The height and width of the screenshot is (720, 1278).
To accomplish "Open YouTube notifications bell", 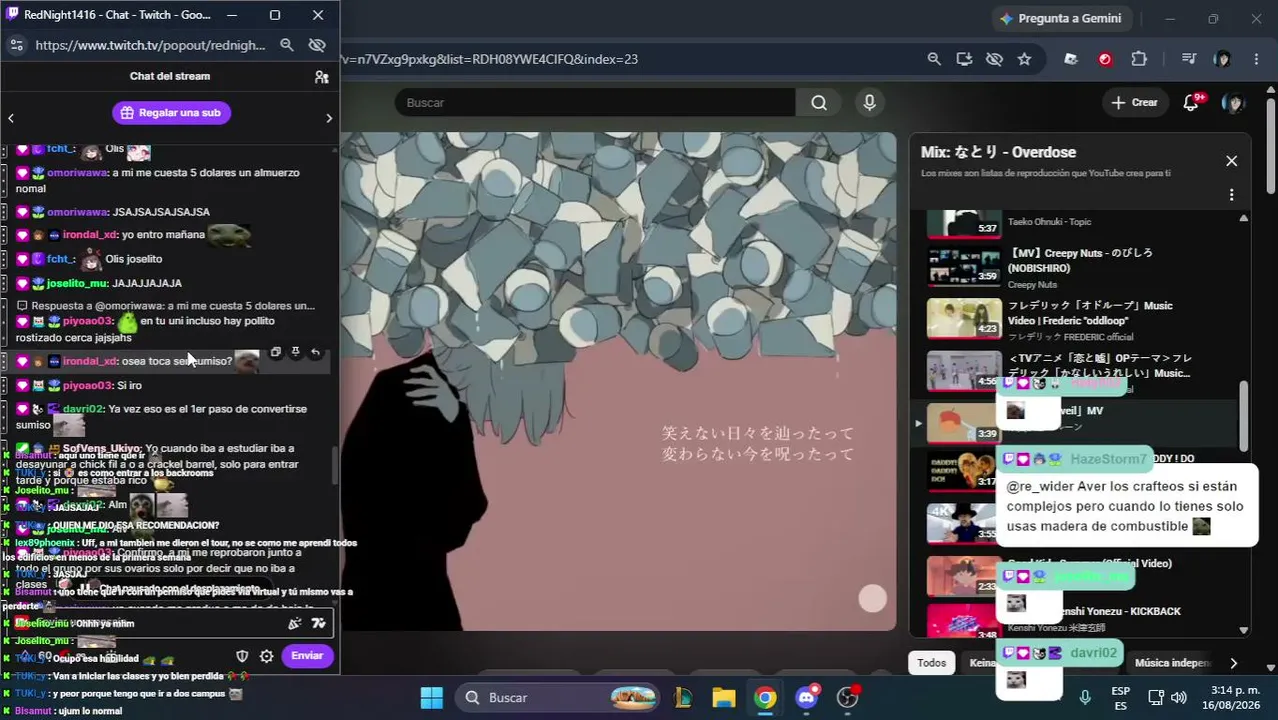I will pyautogui.click(x=1191, y=102).
